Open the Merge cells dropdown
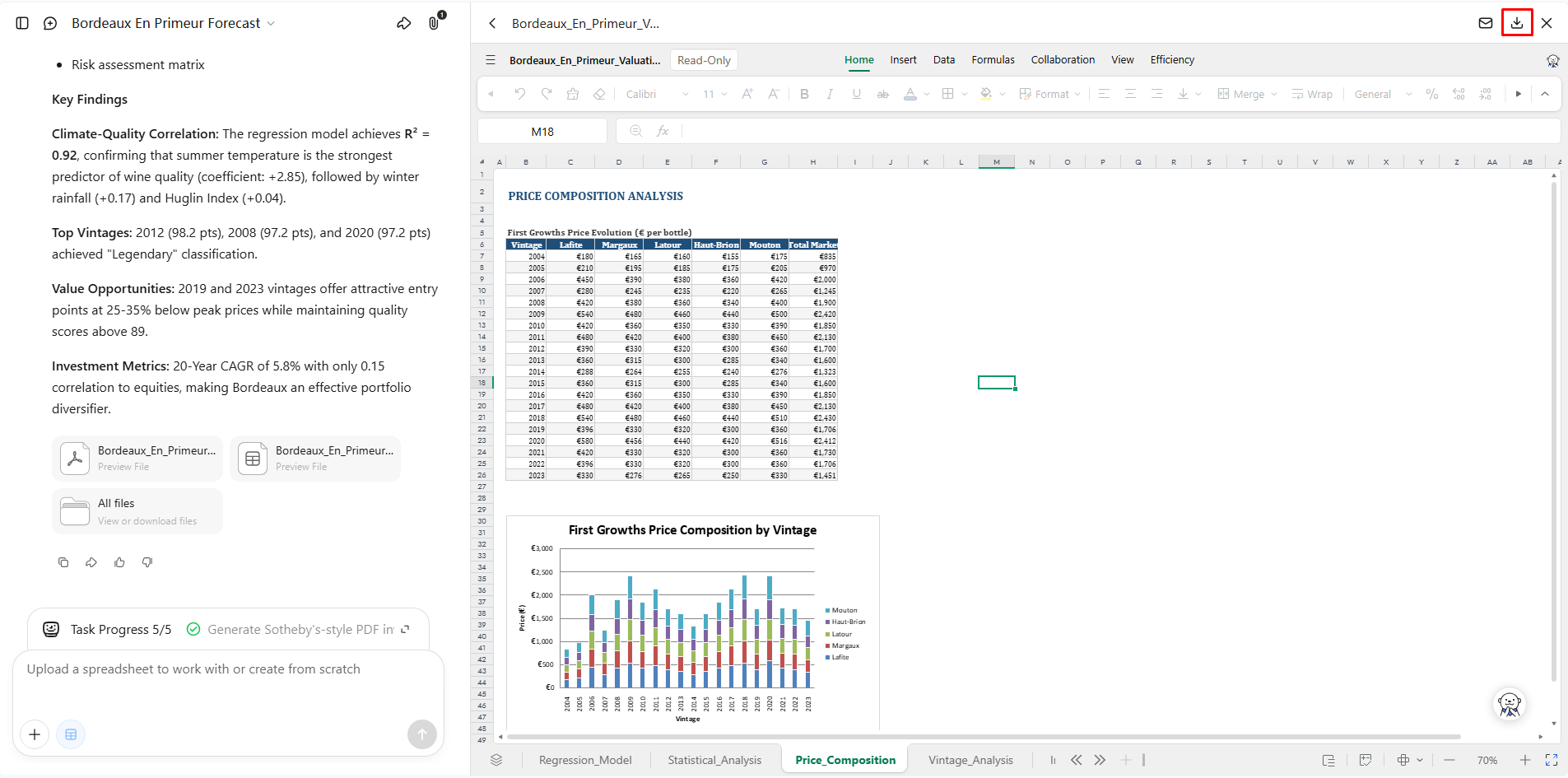 tap(1247, 94)
